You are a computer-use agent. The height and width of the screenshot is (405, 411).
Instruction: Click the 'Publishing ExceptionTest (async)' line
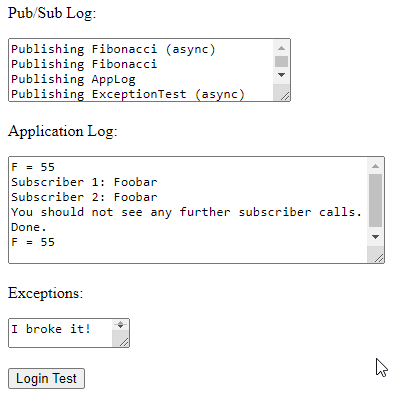(x=128, y=94)
